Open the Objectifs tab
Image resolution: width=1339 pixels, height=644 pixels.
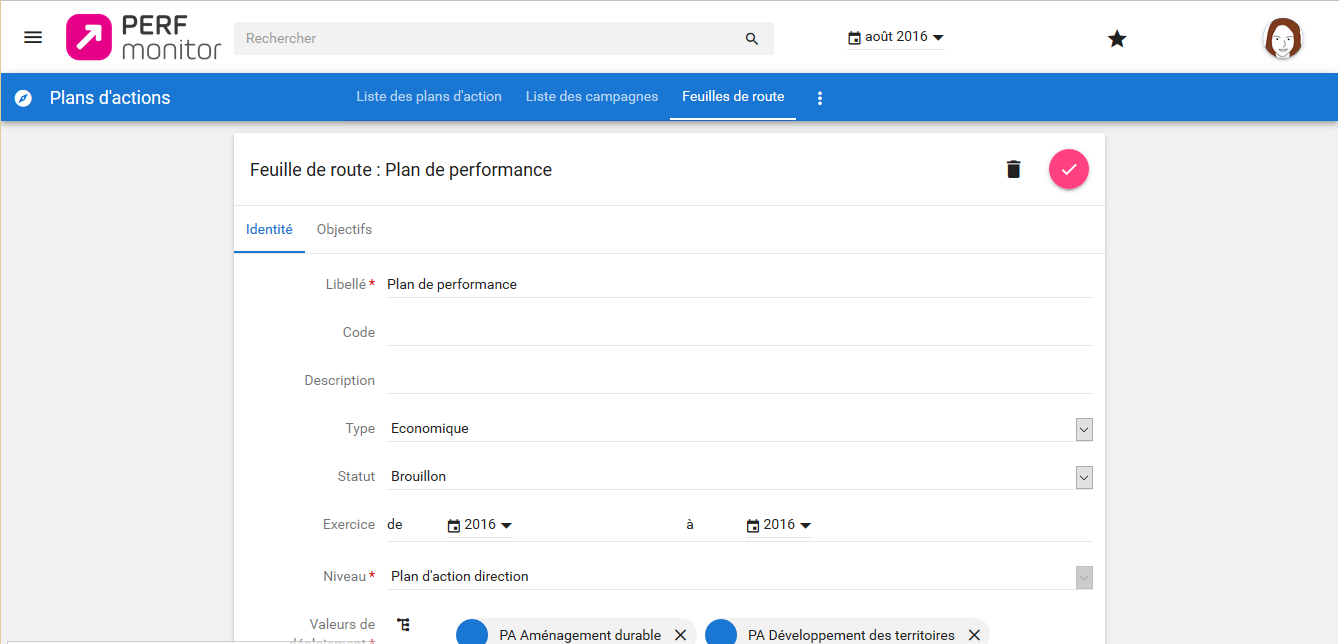click(x=344, y=229)
